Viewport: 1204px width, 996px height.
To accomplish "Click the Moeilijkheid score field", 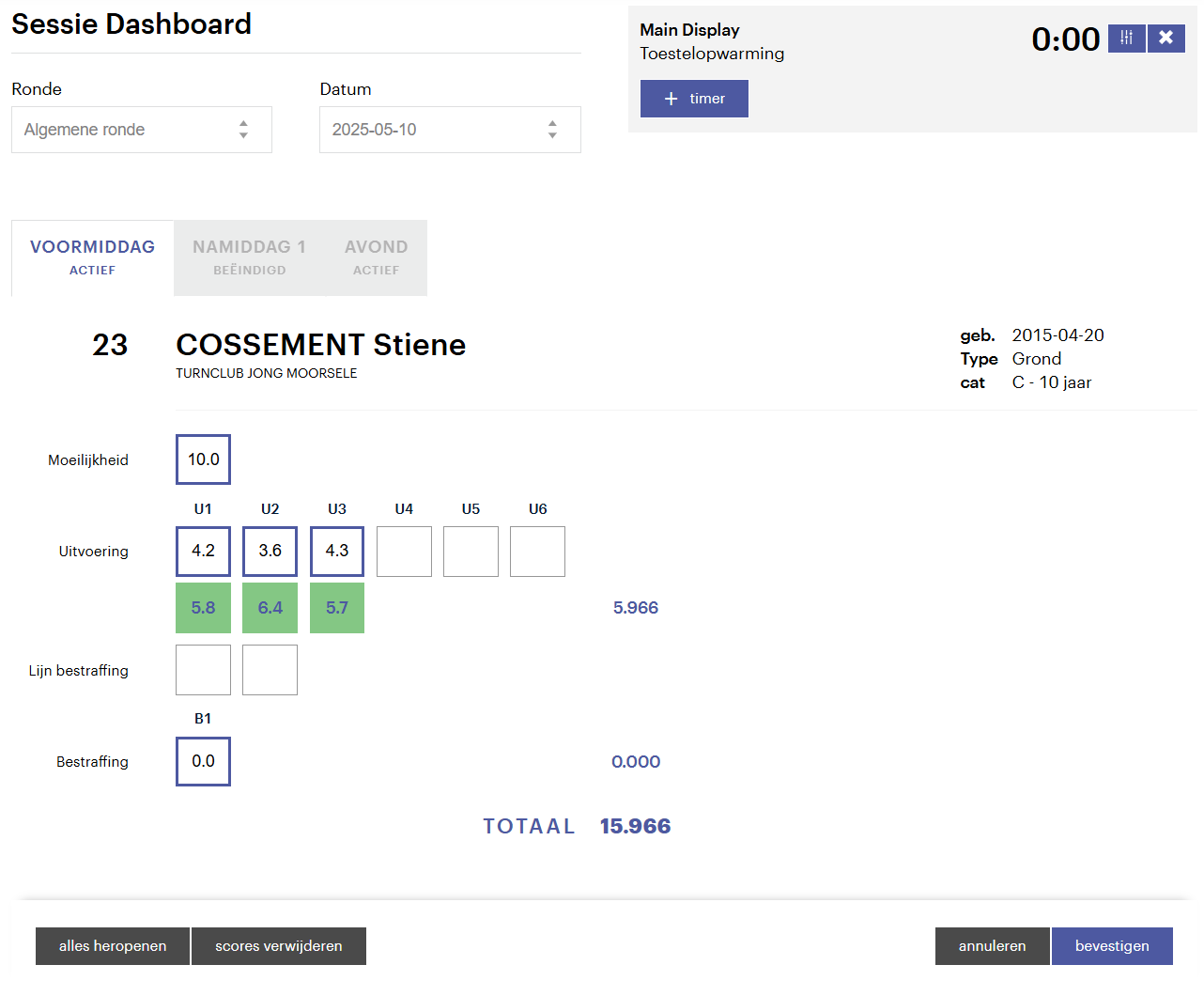I will point(203,459).
